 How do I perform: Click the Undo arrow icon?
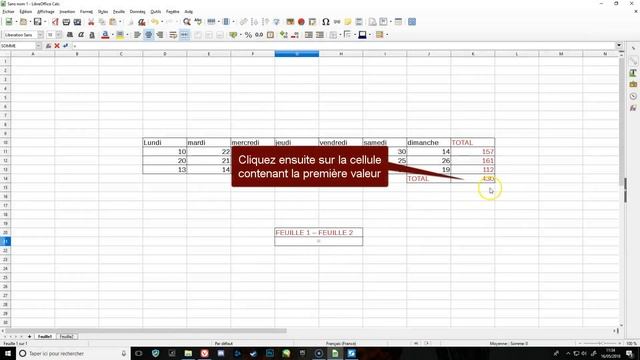tap(155, 22)
